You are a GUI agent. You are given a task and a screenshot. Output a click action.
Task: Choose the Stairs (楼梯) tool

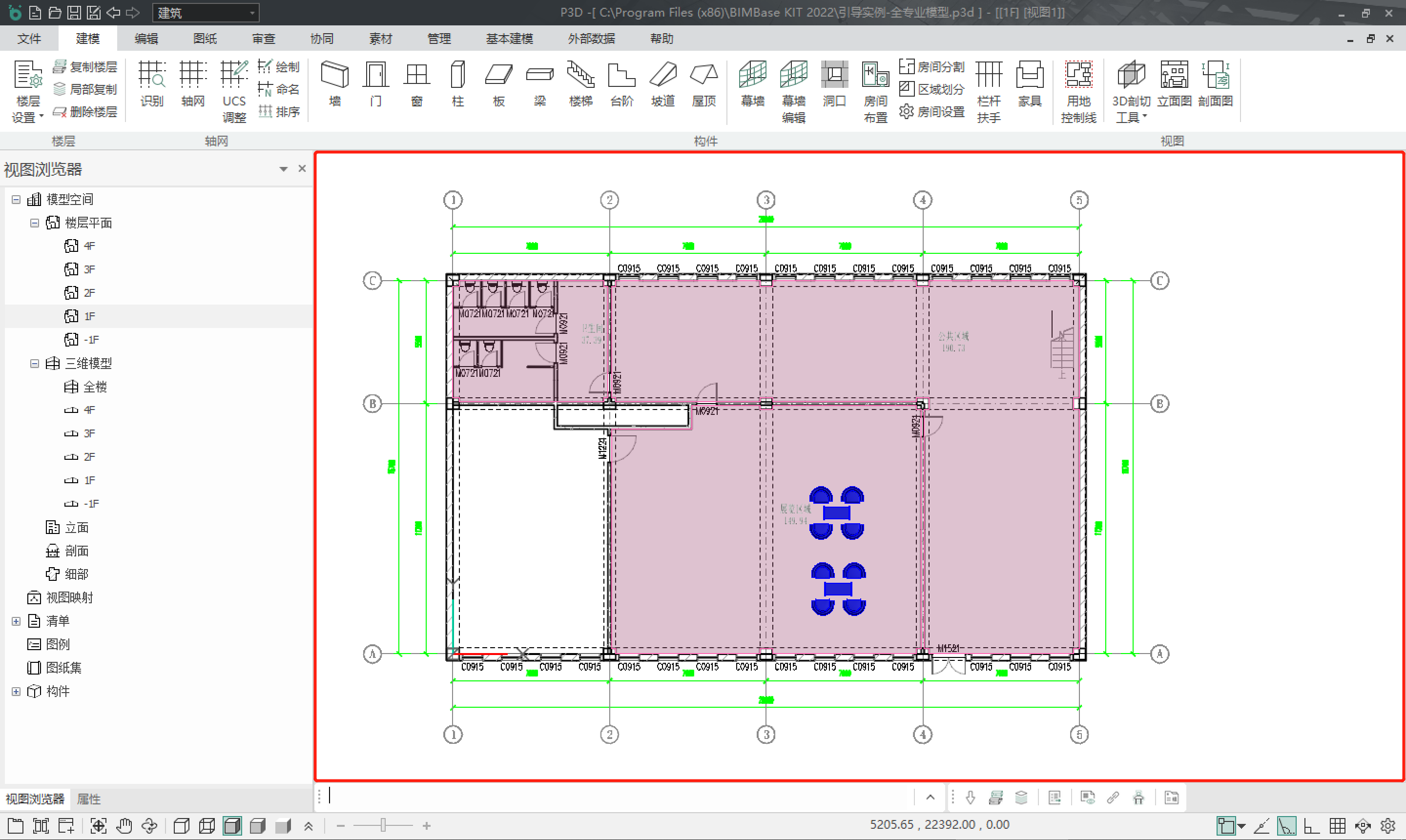tap(581, 83)
